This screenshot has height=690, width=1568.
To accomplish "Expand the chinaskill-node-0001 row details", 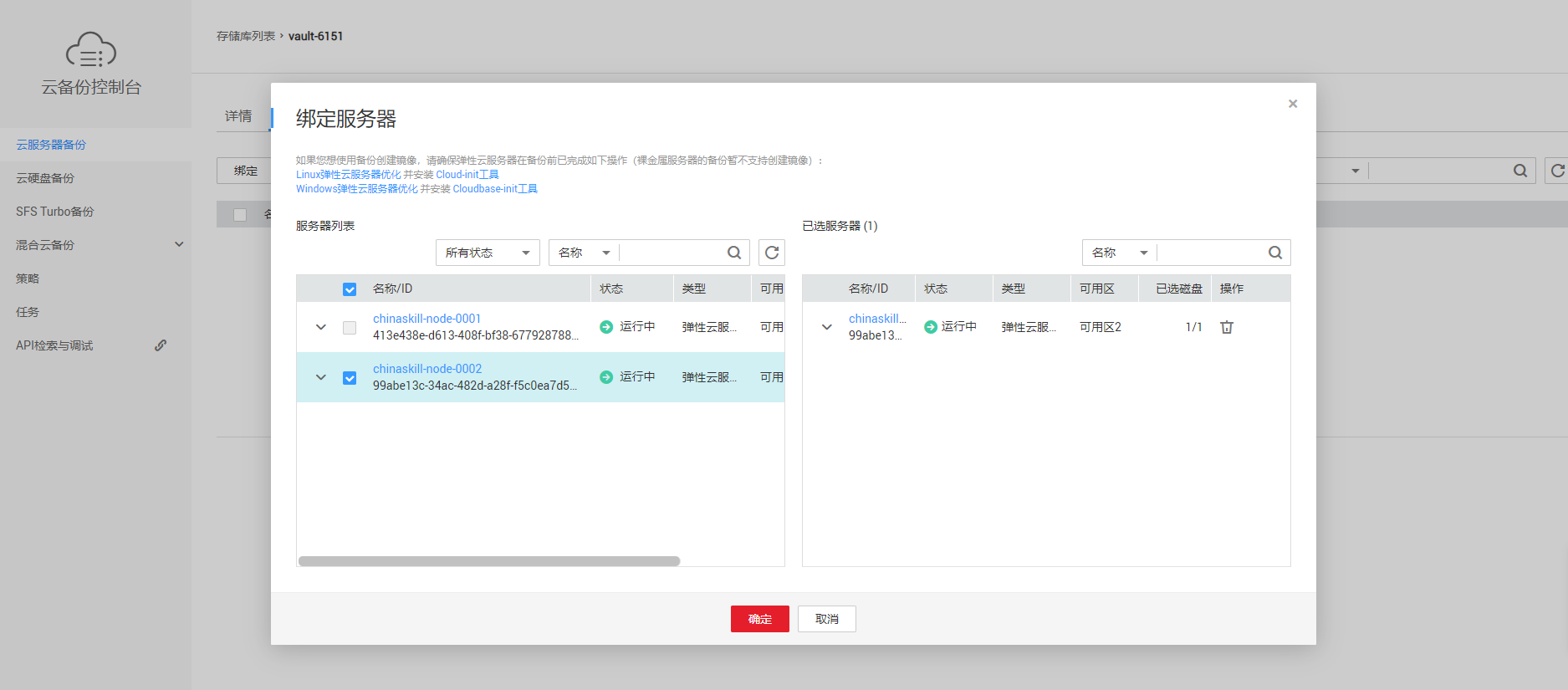I will pos(321,327).
